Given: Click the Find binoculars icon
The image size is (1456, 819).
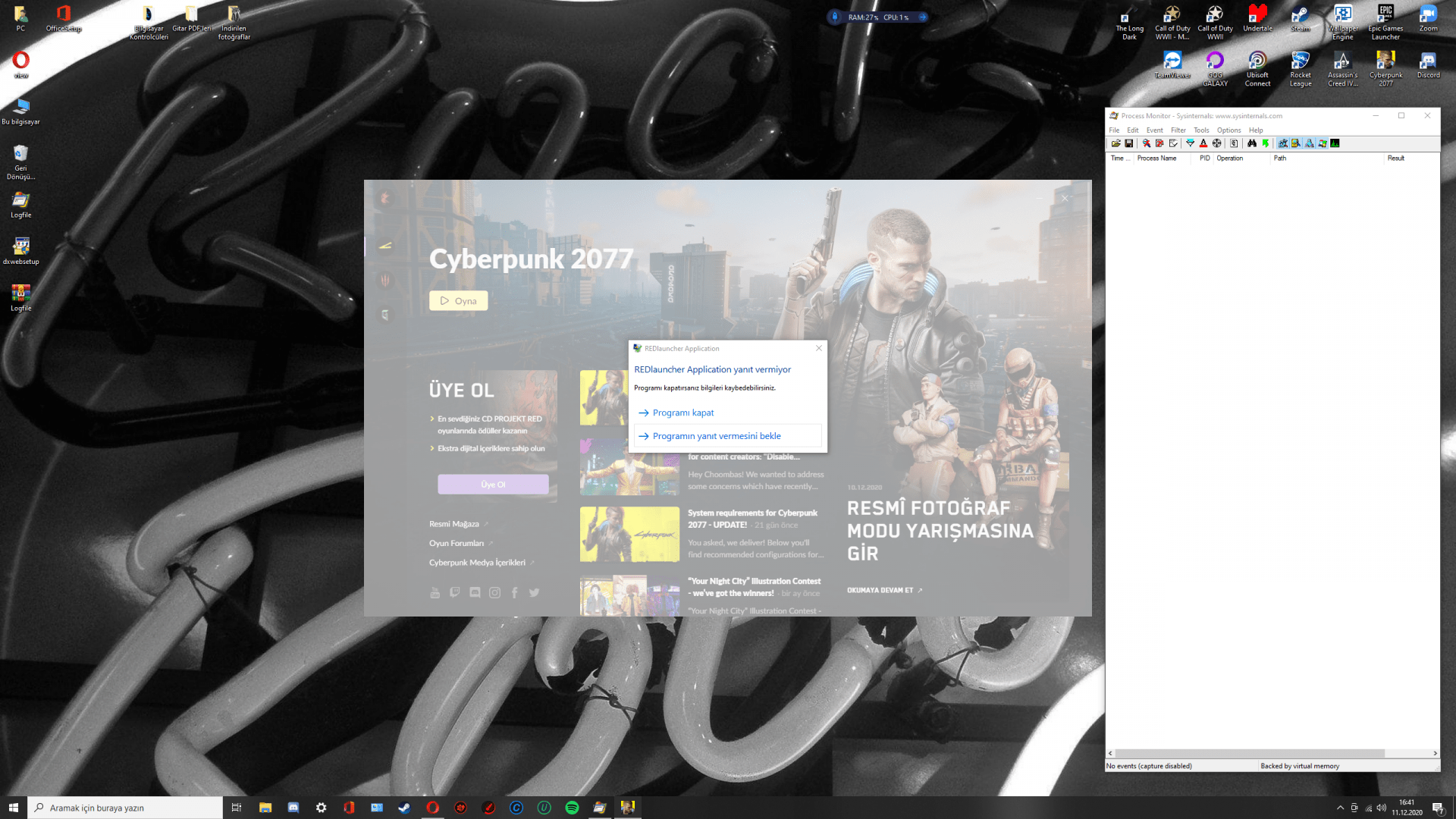Looking at the screenshot, I should [x=1252, y=143].
